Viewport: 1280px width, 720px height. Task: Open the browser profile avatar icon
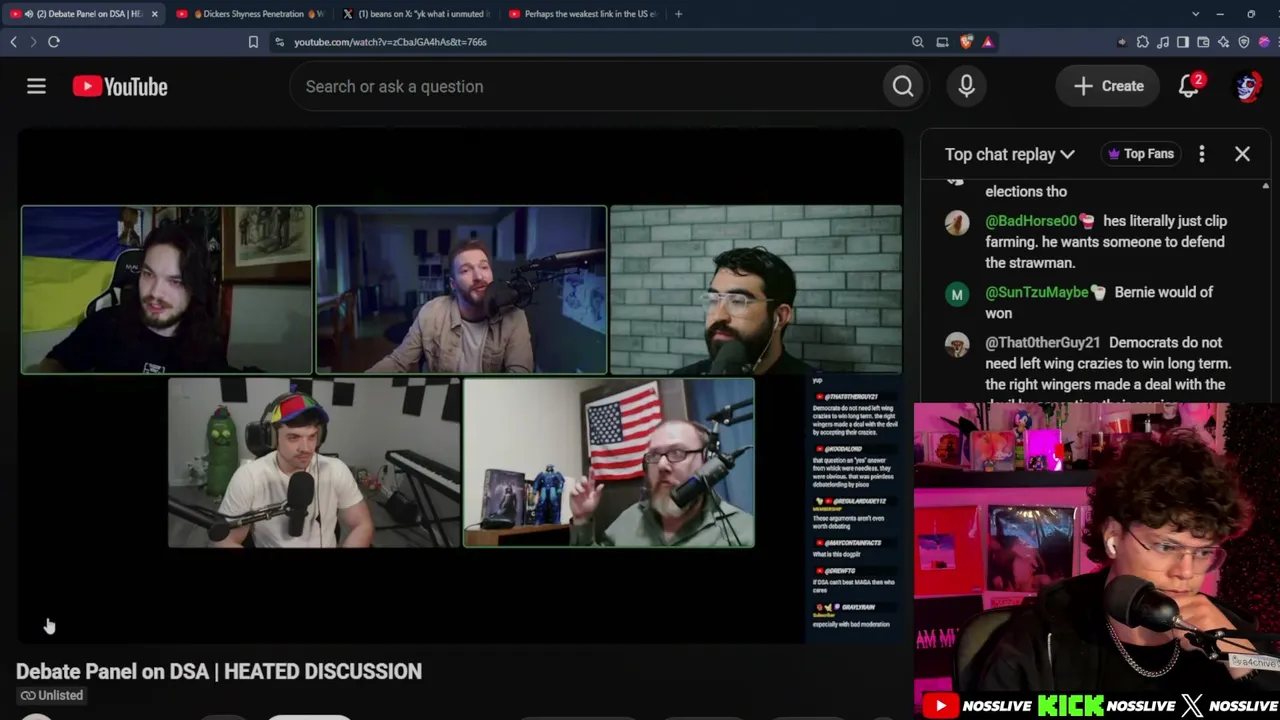pos(1264,42)
